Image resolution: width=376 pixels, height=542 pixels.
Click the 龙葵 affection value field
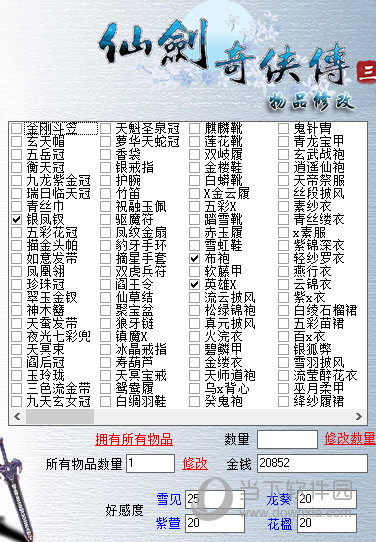tap(327, 499)
